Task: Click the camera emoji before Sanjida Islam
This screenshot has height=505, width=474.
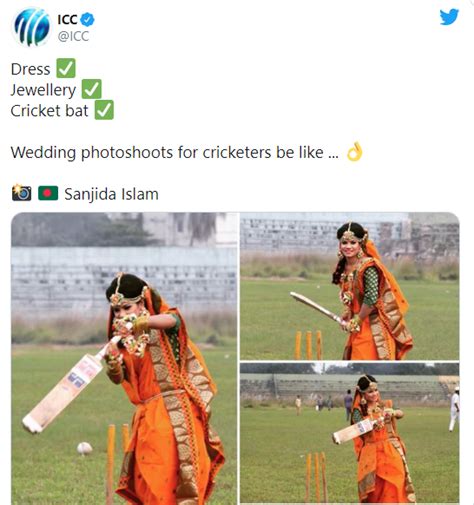Action: (22, 193)
